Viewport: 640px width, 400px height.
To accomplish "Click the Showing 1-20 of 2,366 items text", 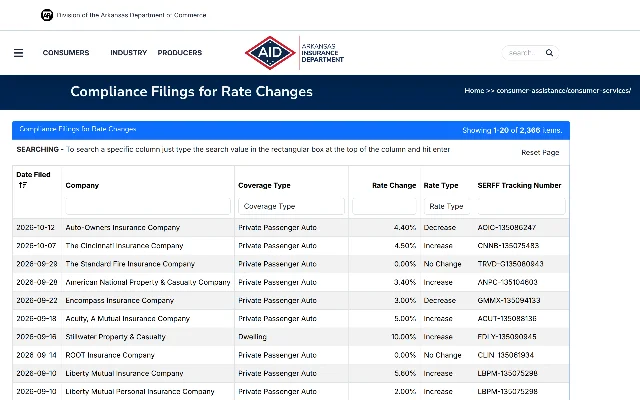I will [512, 131].
